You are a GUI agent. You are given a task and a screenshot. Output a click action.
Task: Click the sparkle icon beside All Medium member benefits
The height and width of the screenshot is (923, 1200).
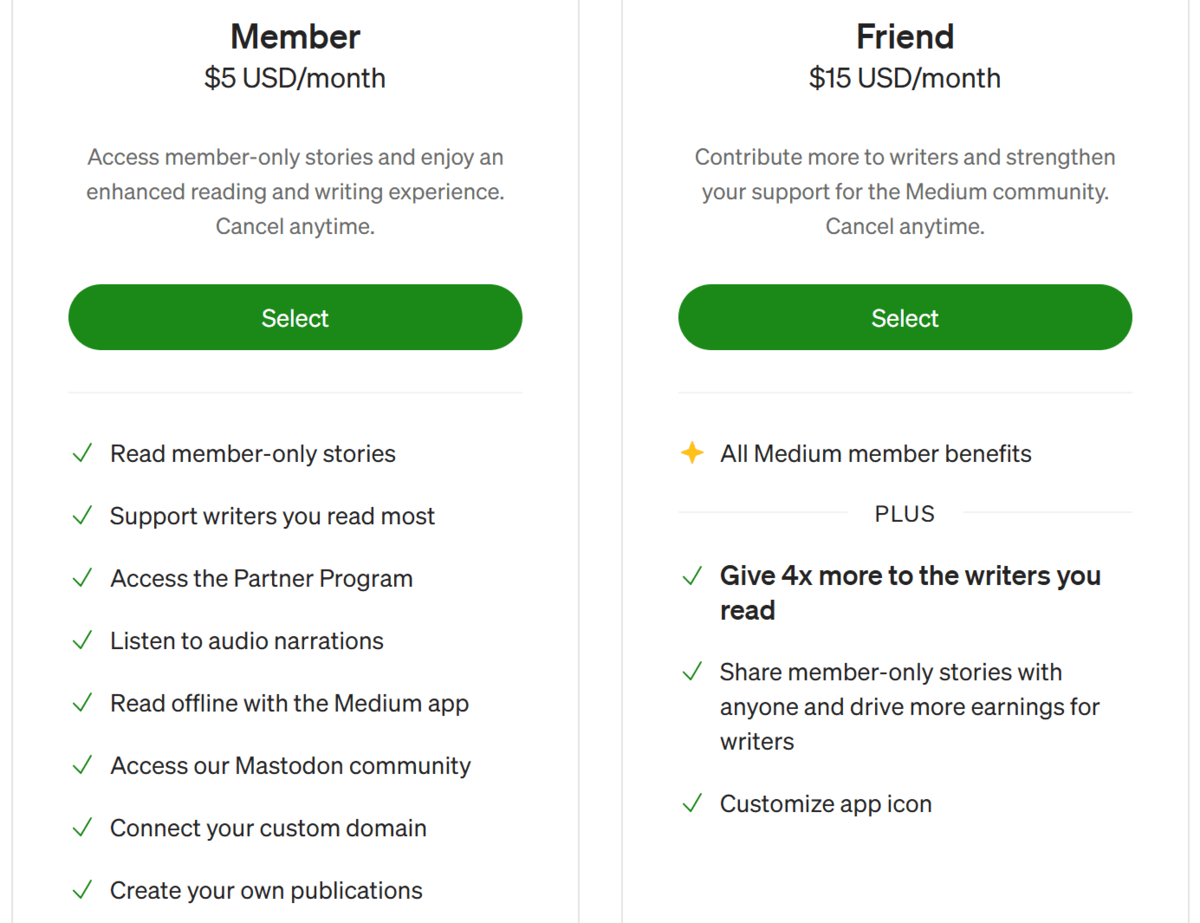pyautogui.click(x=693, y=453)
